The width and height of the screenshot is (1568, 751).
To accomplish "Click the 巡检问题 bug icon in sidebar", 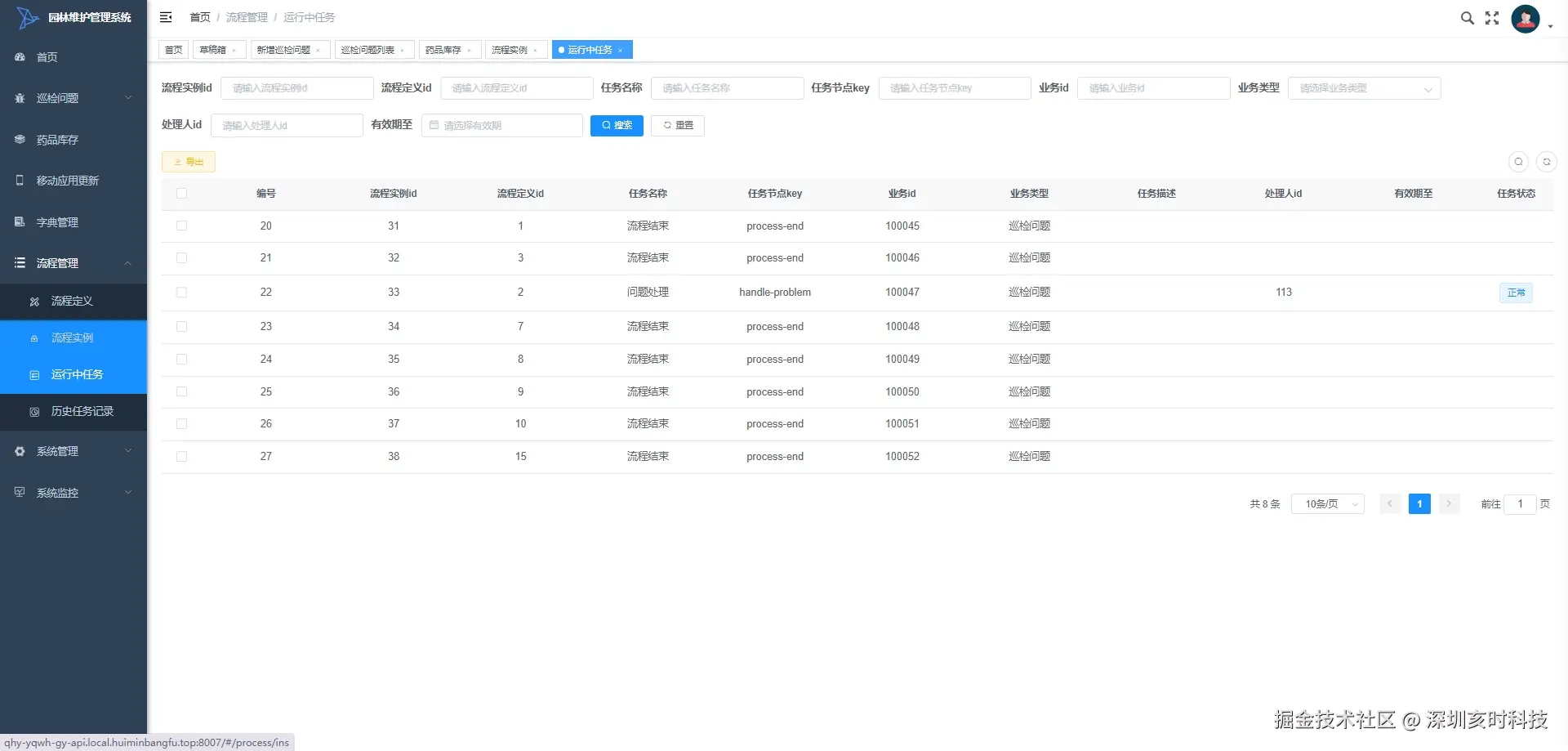I will (x=20, y=98).
